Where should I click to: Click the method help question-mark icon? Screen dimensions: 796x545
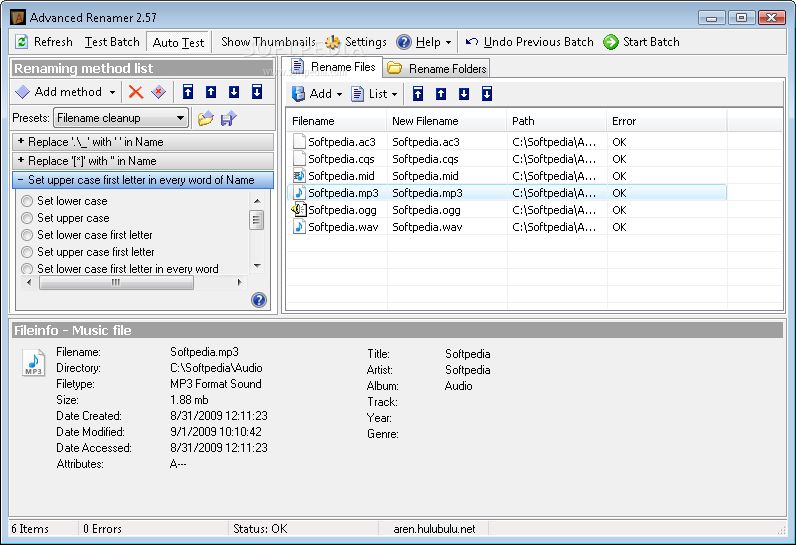[x=259, y=300]
